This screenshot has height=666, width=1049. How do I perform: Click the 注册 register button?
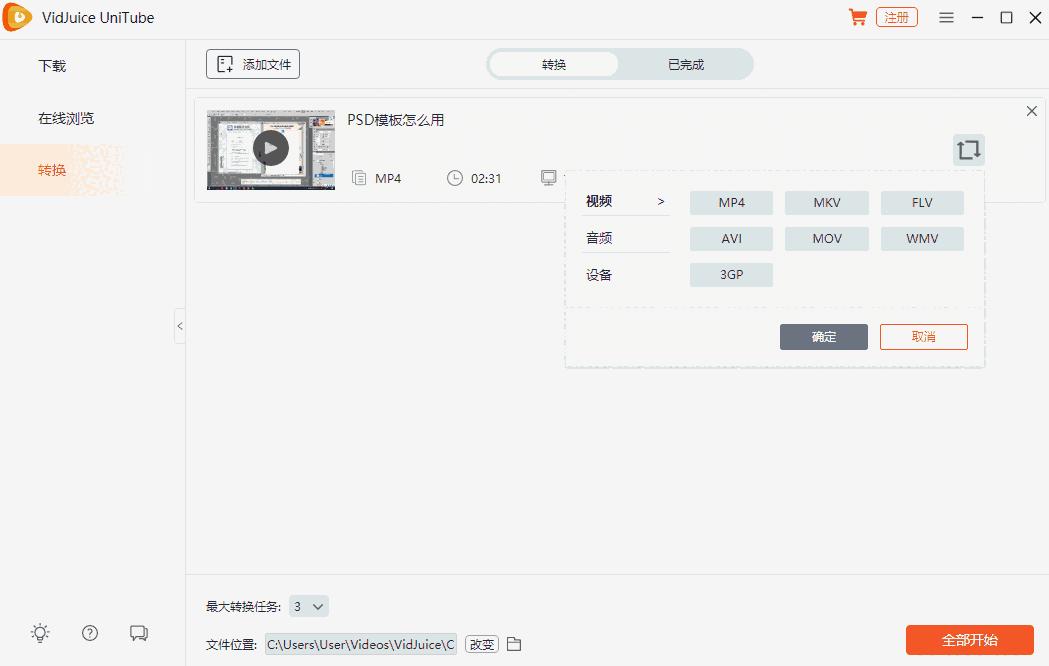click(x=896, y=17)
